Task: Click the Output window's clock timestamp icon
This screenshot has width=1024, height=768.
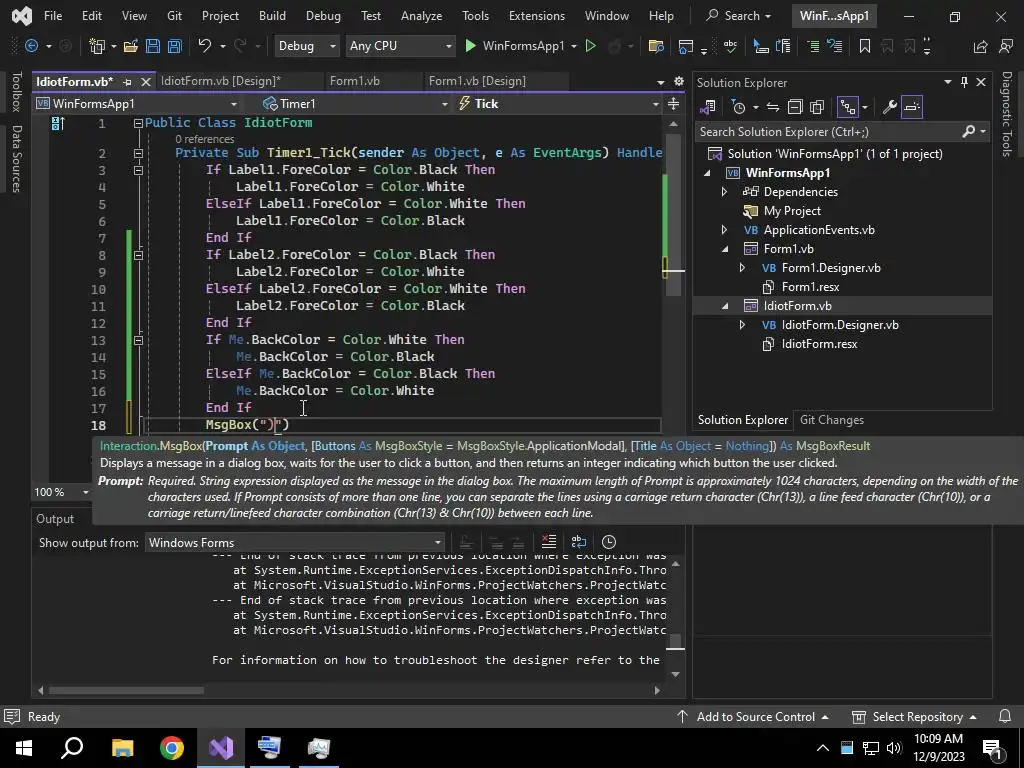Action: pos(609,542)
